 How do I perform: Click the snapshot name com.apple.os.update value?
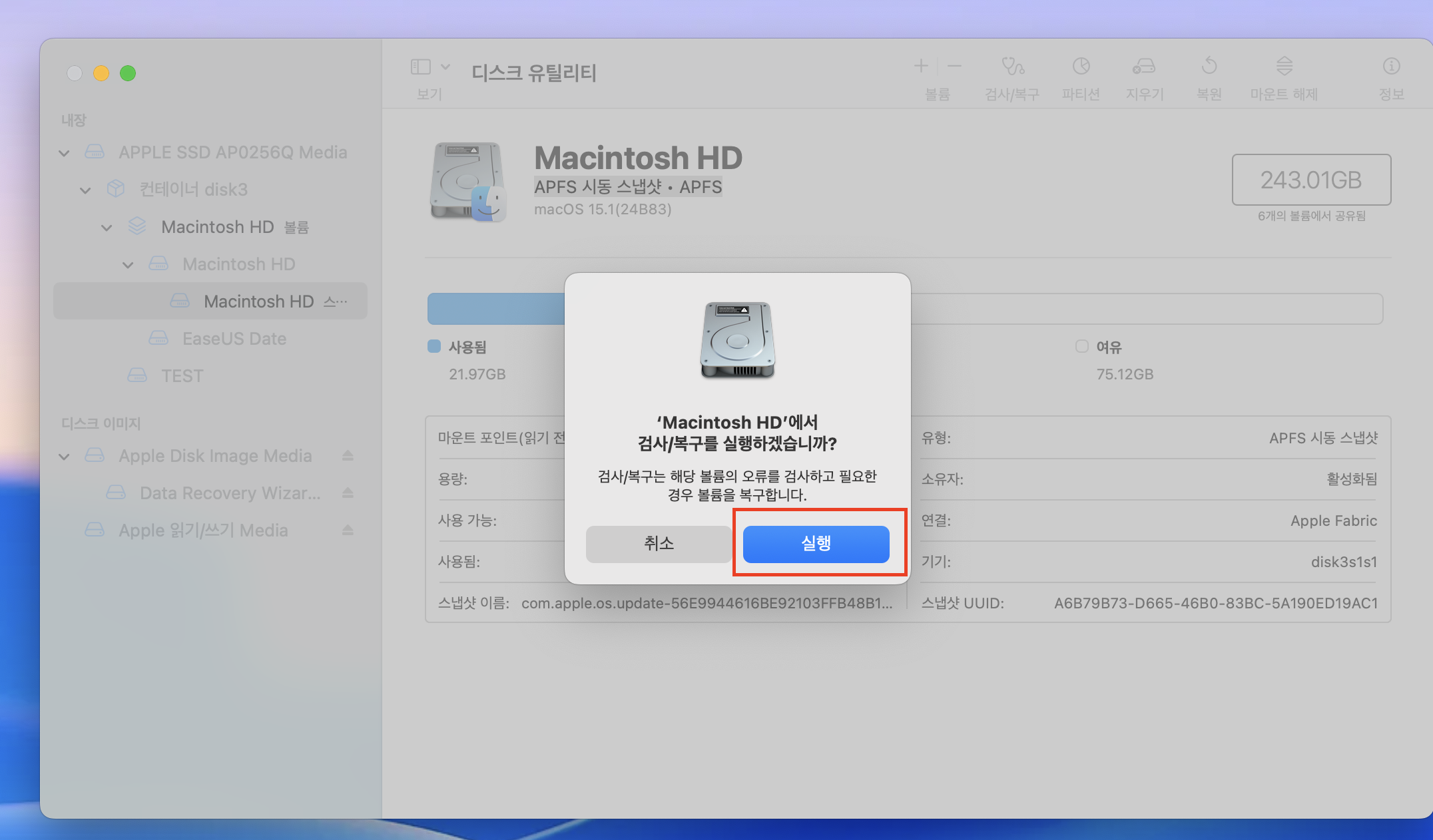pos(707,603)
